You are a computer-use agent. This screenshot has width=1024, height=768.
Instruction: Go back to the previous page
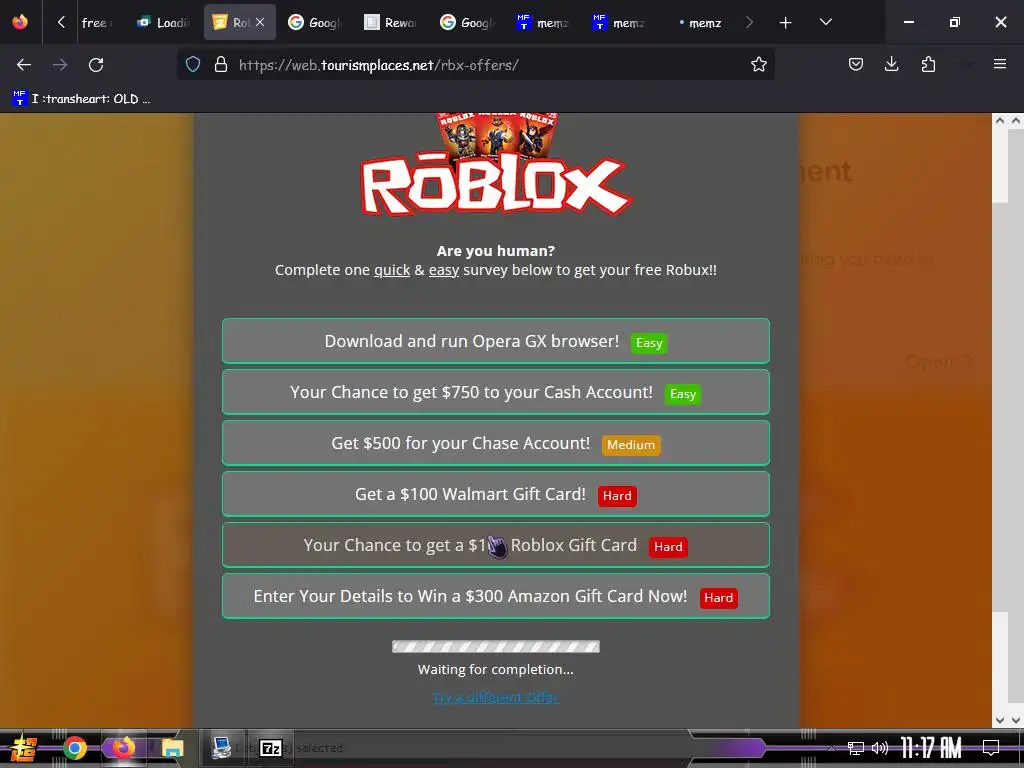pyautogui.click(x=24, y=65)
